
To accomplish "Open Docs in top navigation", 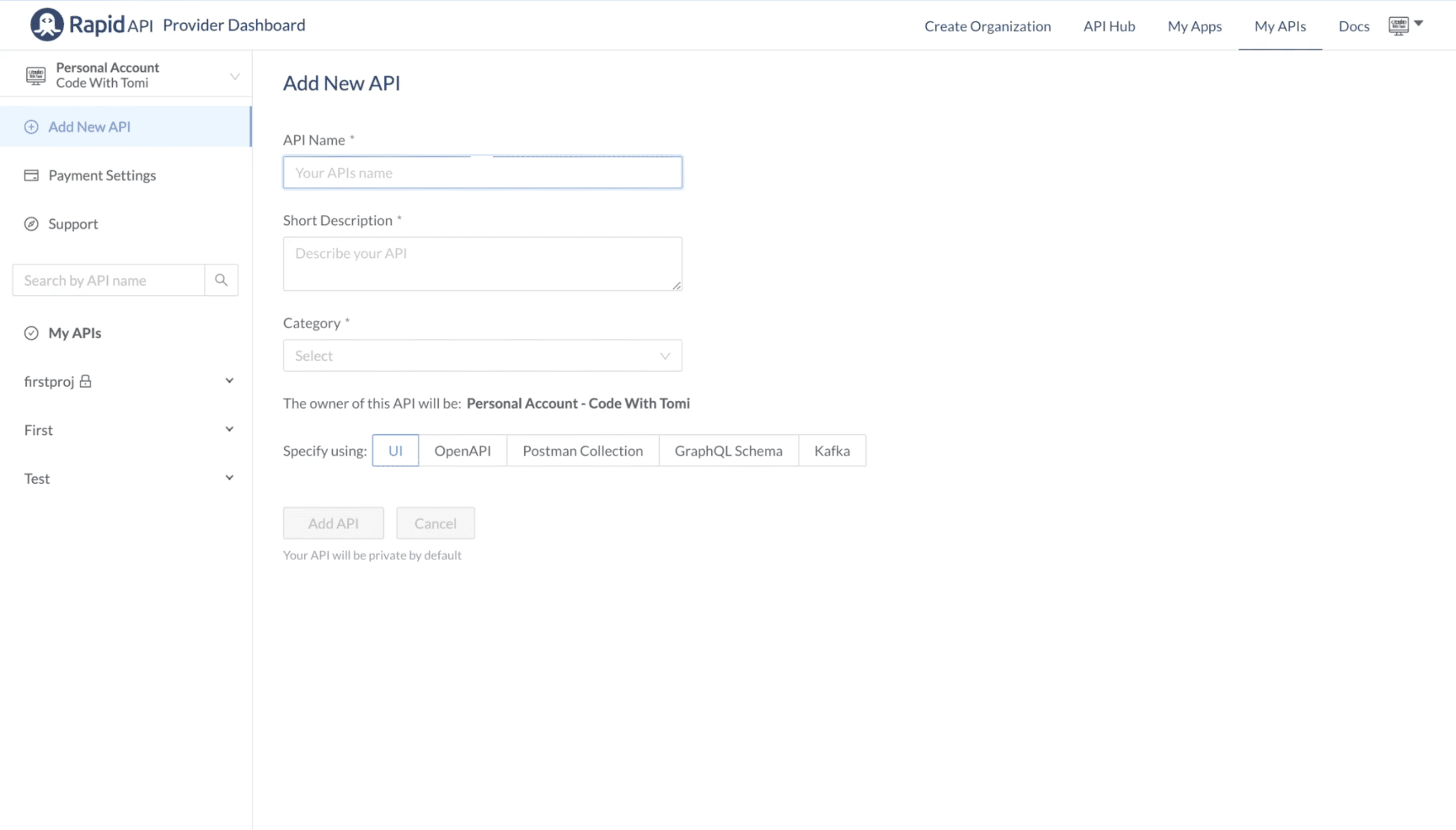I will click(1354, 26).
